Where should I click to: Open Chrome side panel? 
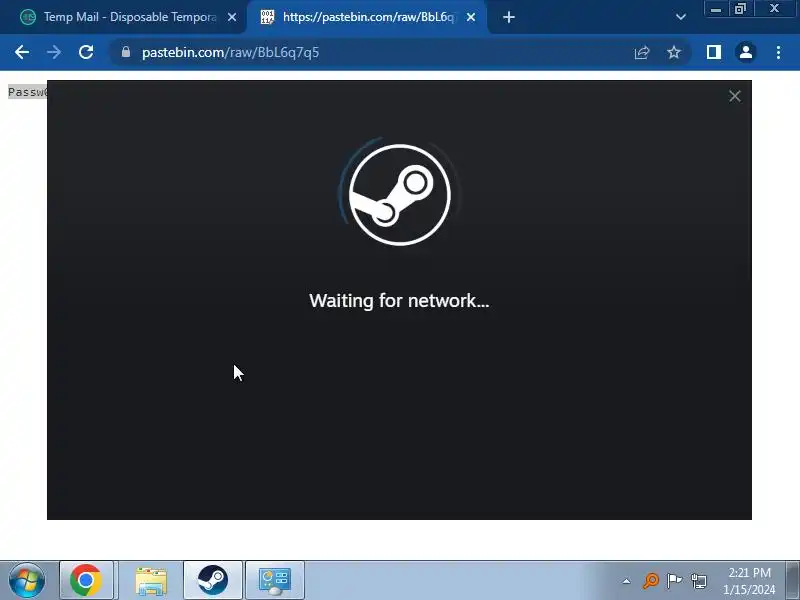(x=713, y=52)
